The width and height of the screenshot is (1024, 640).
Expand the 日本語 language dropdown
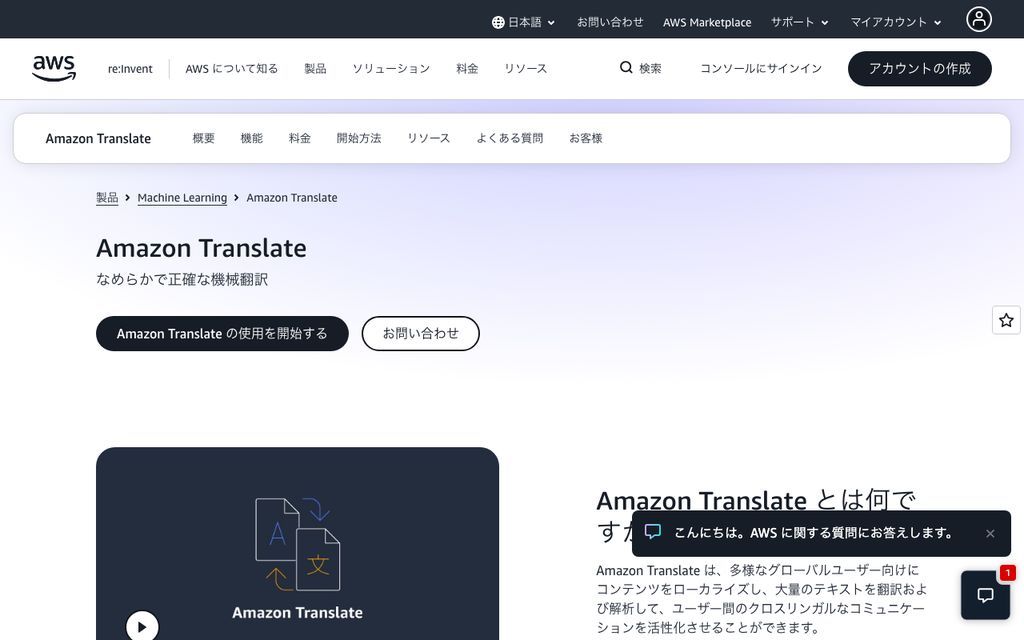coord(524,22)
